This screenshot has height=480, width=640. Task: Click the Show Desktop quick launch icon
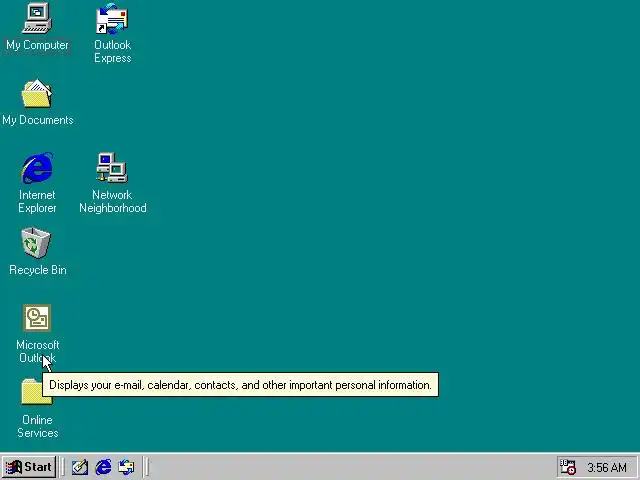click(x=80, y=467)
